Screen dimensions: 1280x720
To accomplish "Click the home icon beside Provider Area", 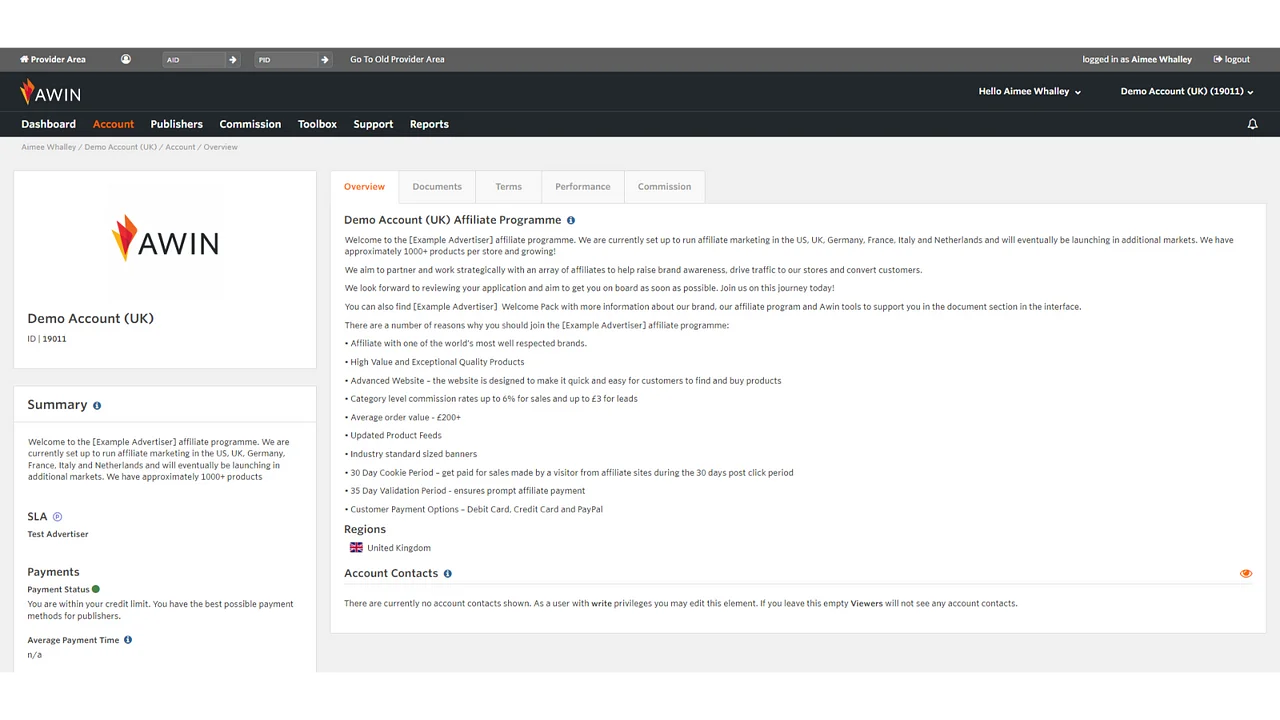I will [24, 59].
